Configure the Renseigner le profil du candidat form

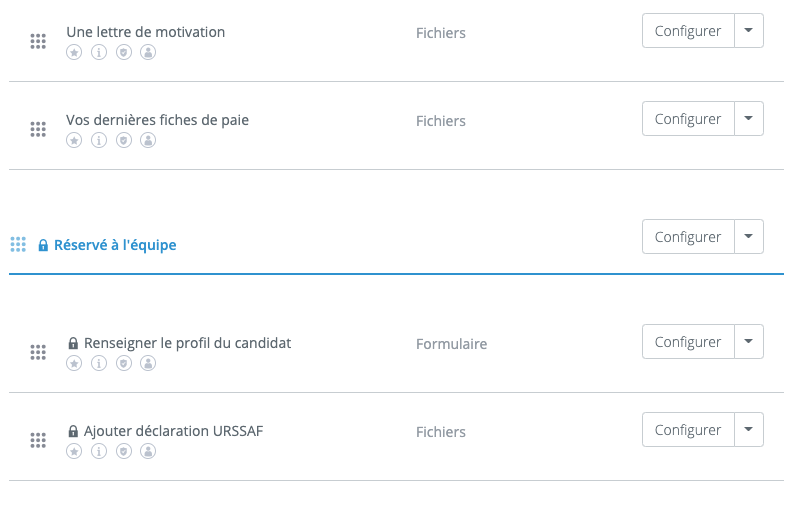click(688, 342)
